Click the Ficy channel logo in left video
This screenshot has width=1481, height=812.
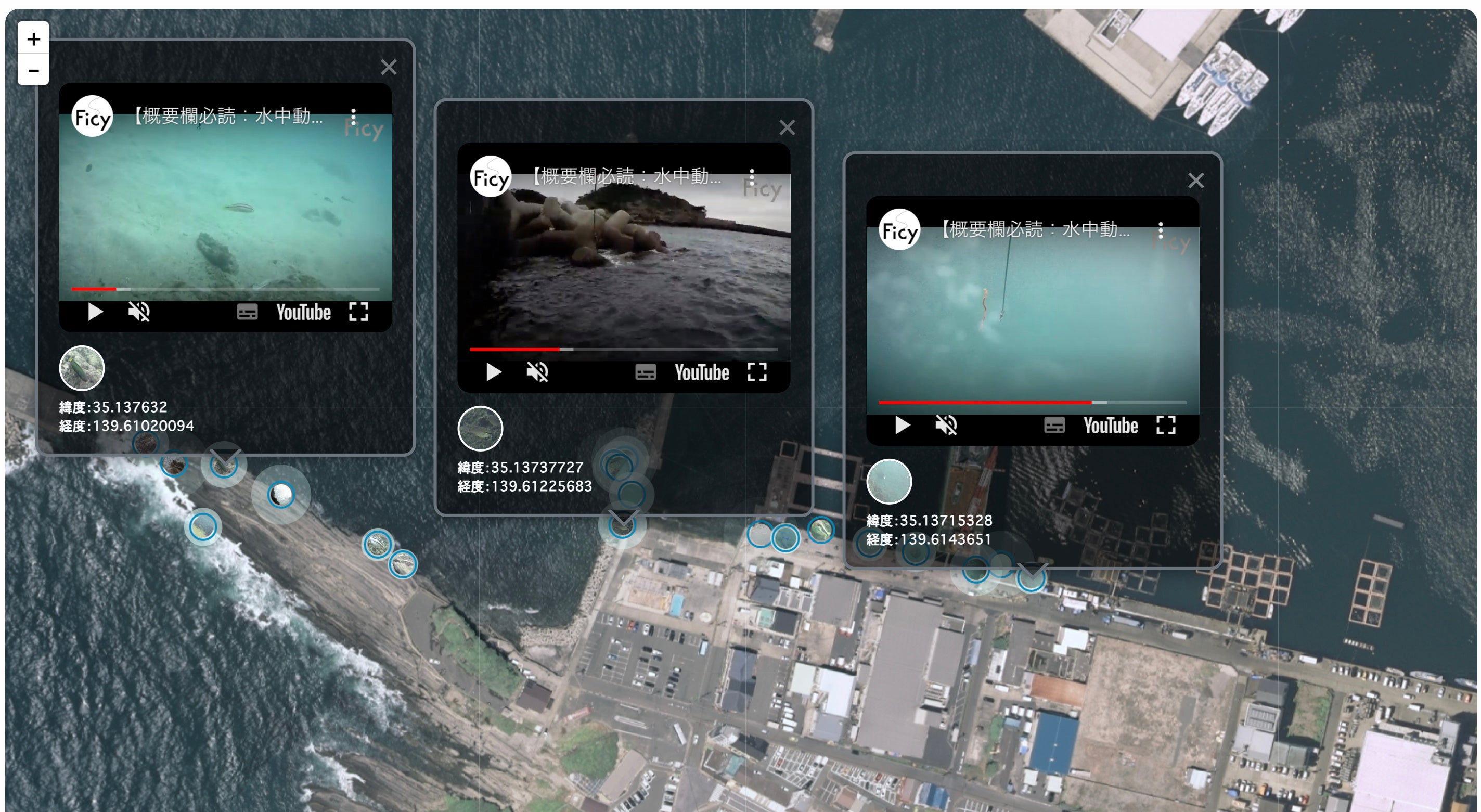pyautogui.click(x=92, y=117)
